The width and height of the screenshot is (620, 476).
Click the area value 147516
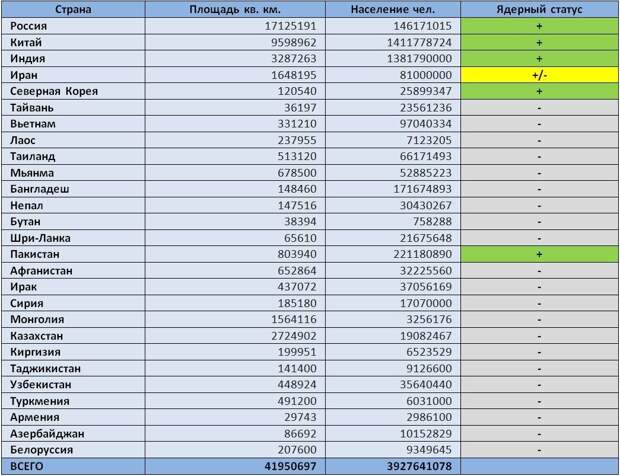[x=297, y=206]
